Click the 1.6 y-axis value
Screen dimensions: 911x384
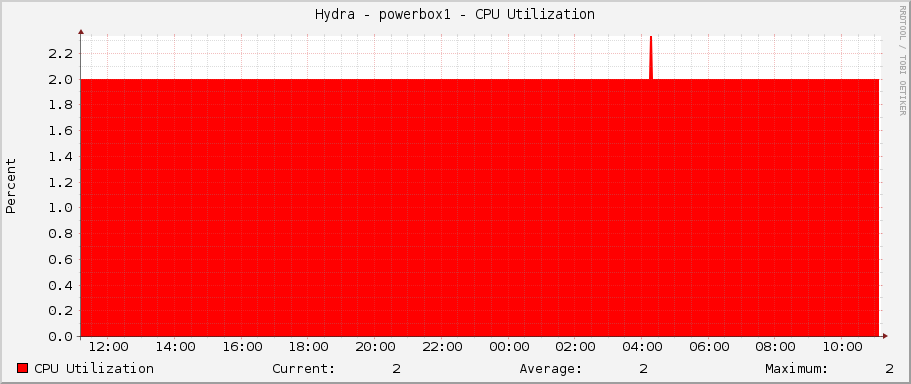coord(60,131)
